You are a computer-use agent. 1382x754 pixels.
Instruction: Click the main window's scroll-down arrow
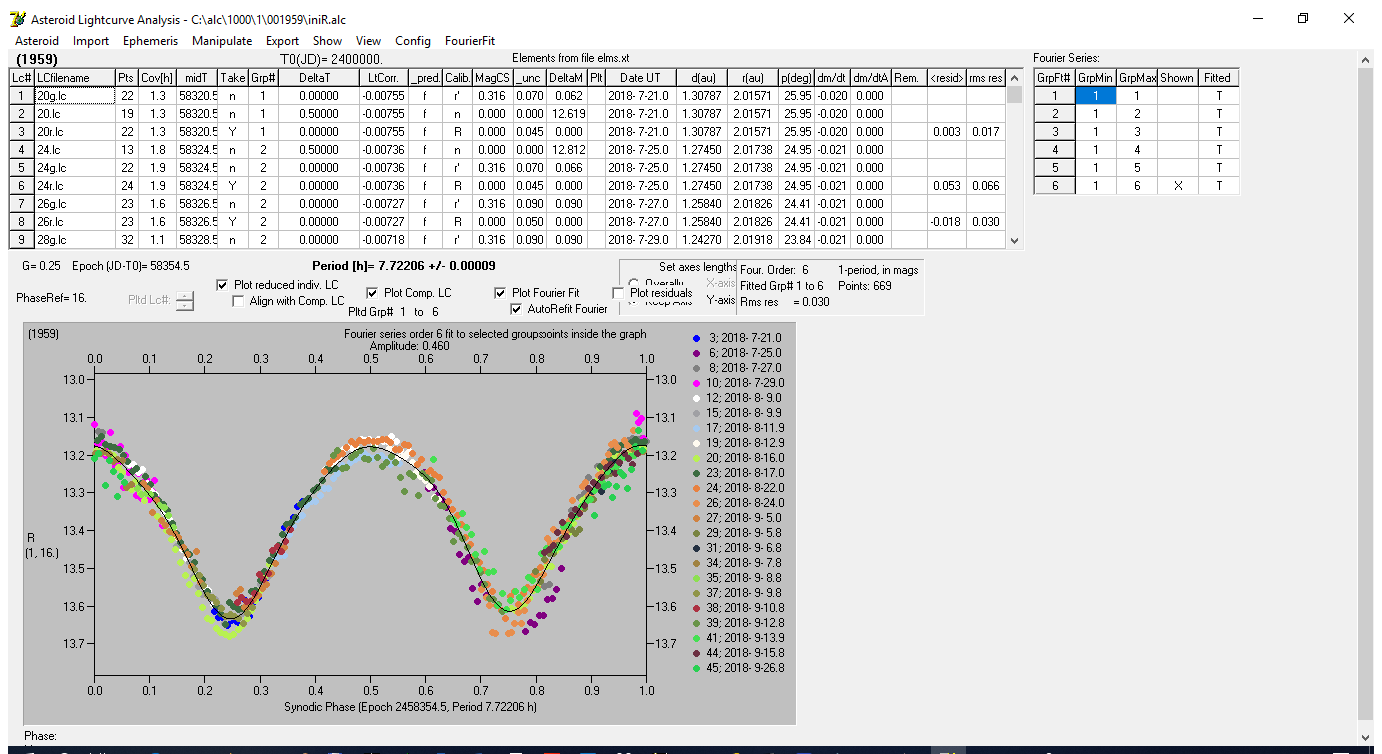1366,736
